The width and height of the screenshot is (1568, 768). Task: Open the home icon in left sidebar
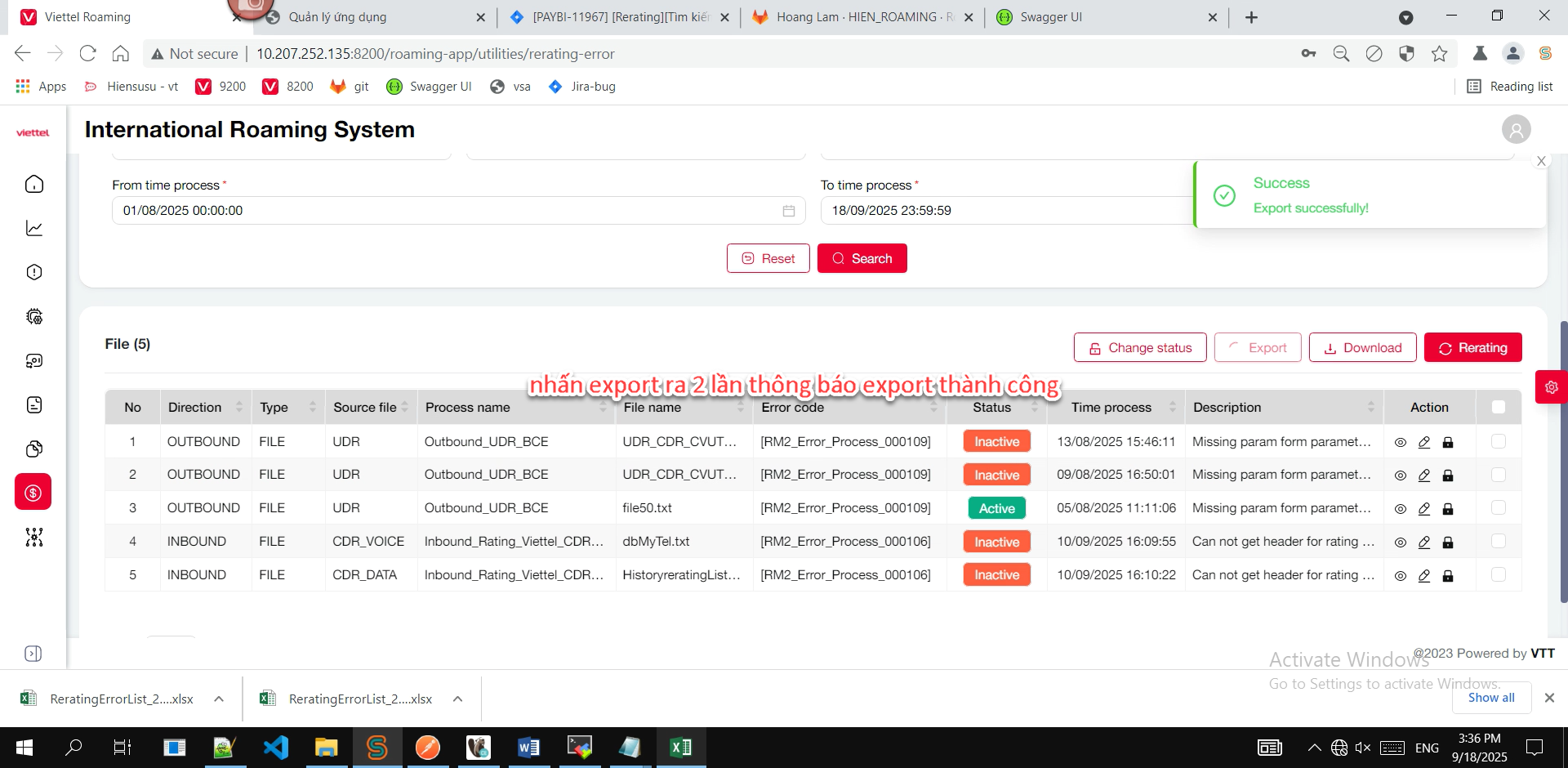pos(34,184)
